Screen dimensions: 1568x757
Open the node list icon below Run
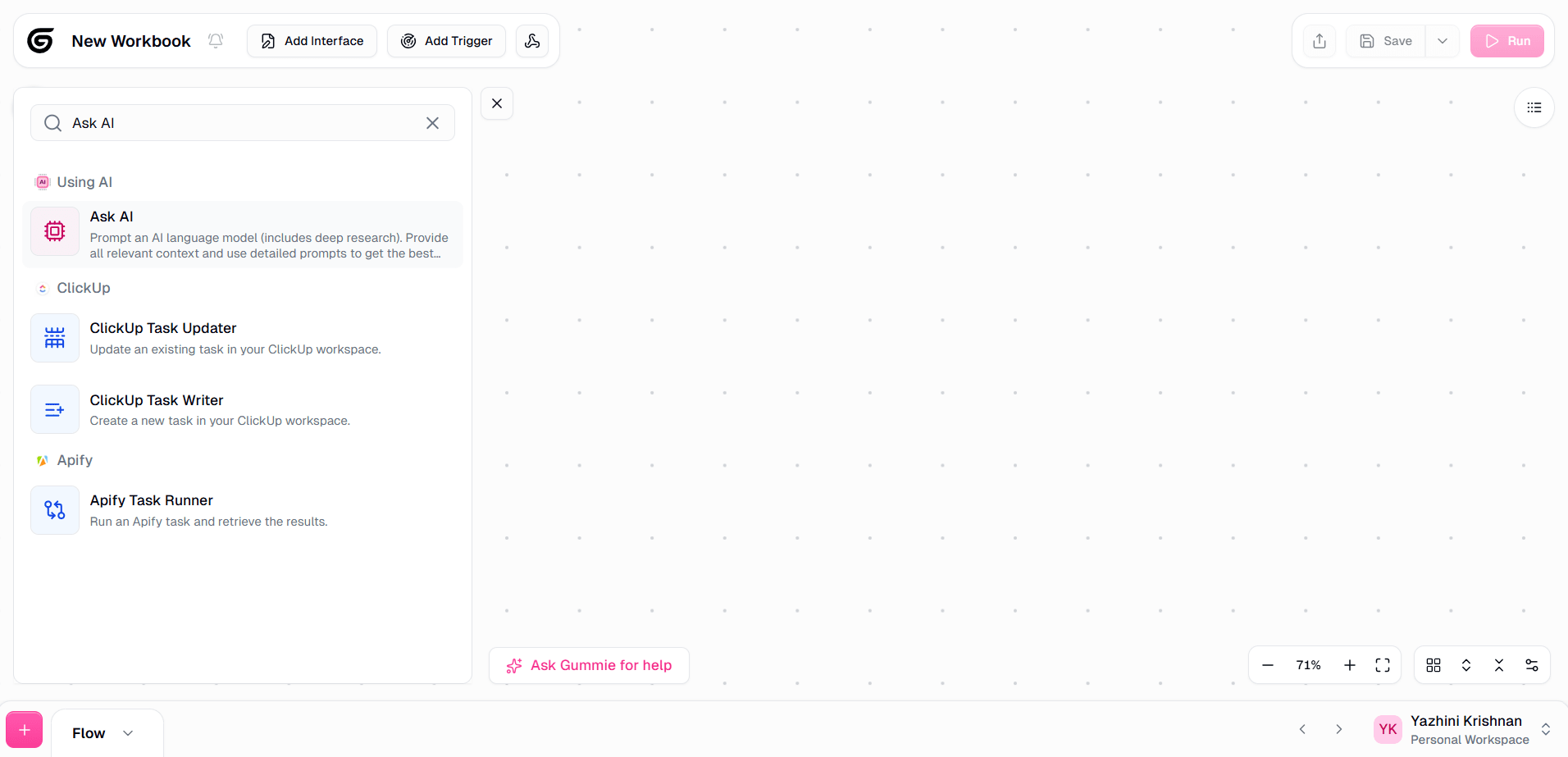[x=1534, y=107]
